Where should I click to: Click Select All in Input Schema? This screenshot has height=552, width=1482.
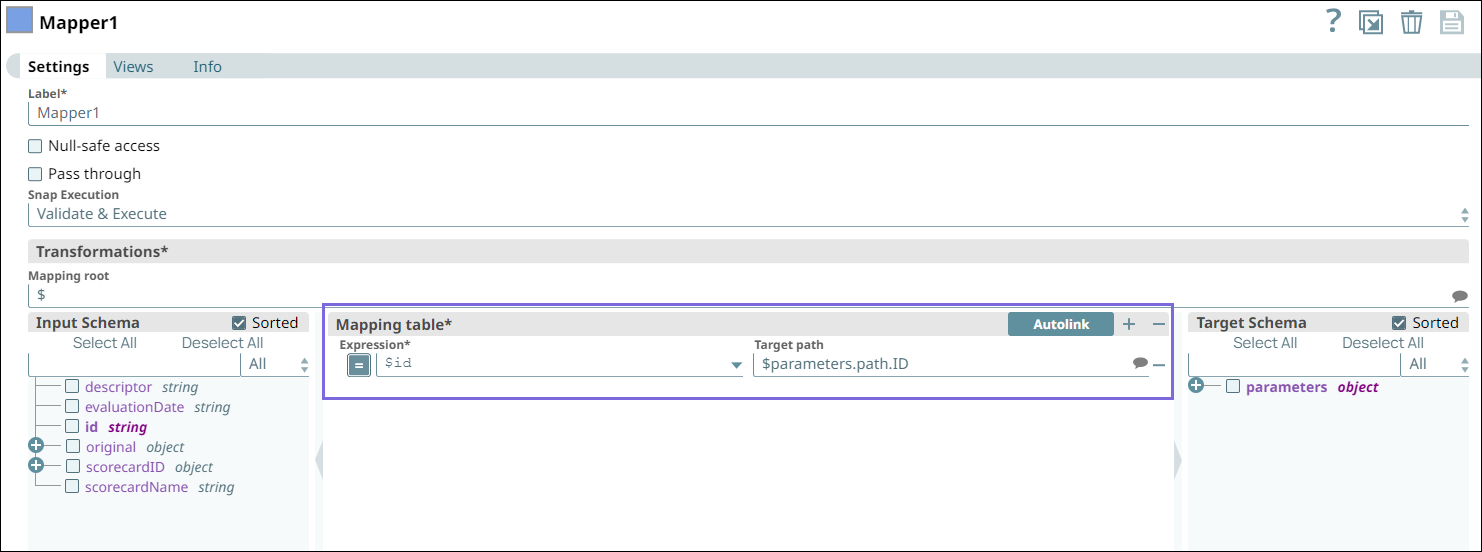pos(105,343)
